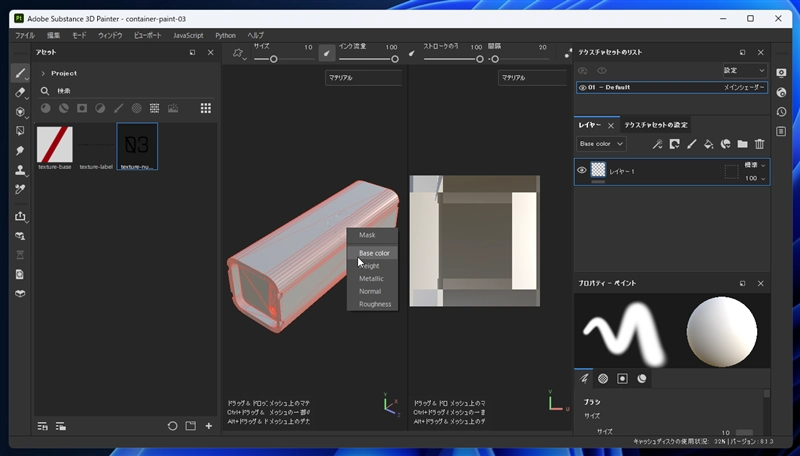
Task: Open the History panel clock icon
Action: tap(781, 111)
